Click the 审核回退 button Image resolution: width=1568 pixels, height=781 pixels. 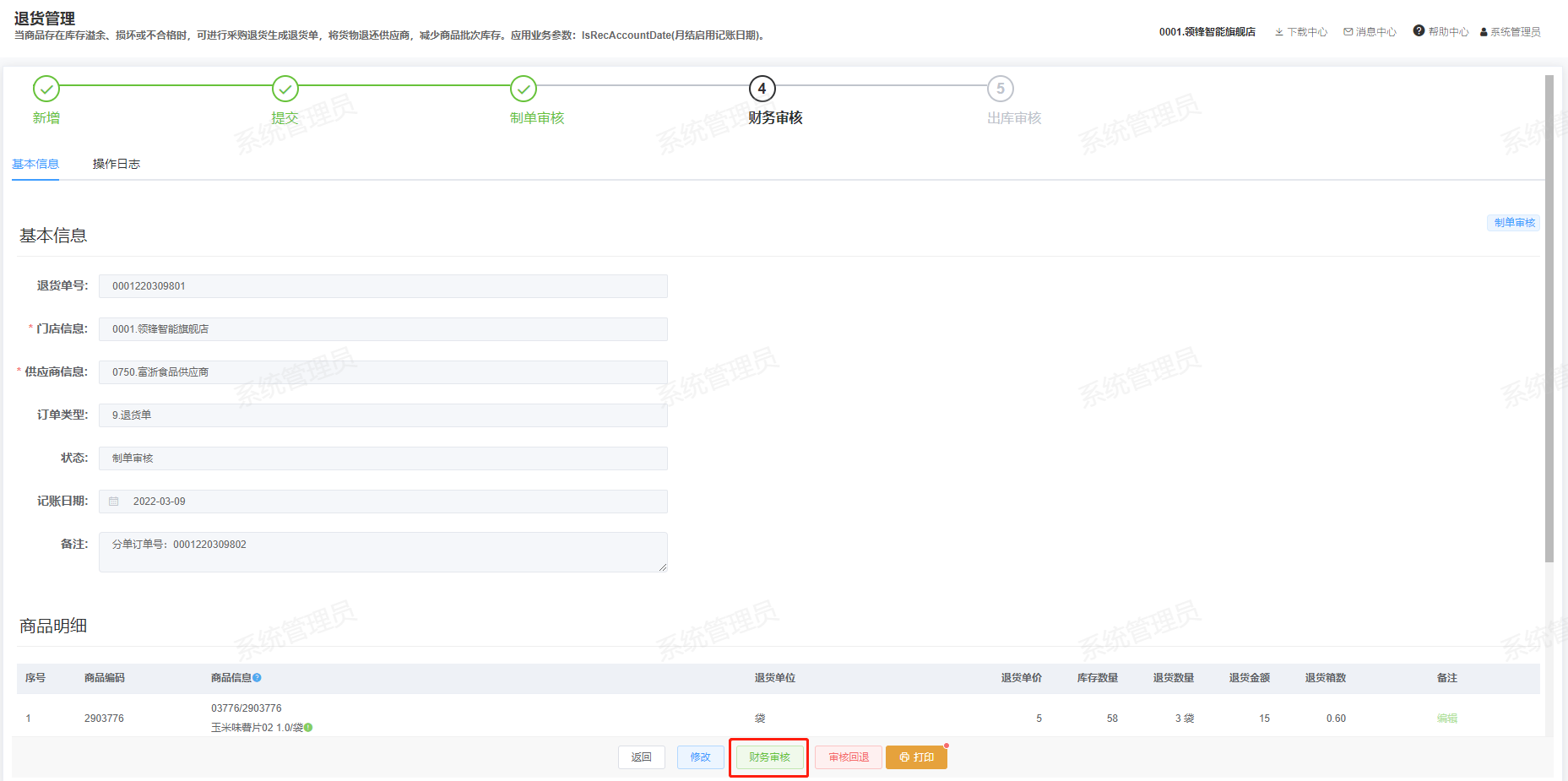click(x=849, y=757)
